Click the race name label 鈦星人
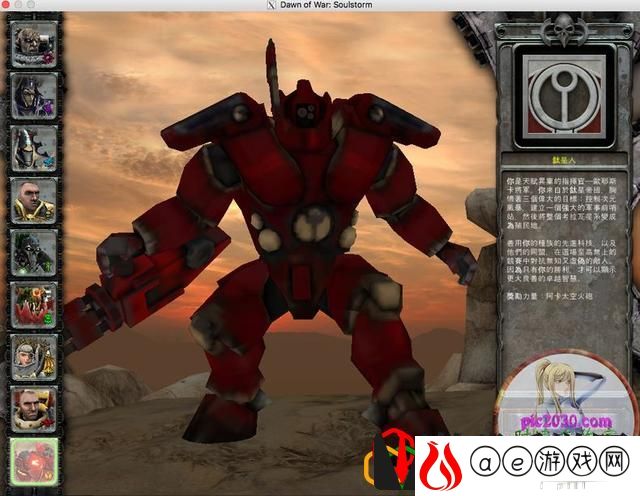The image size is (640, 496). click(564, 160)
